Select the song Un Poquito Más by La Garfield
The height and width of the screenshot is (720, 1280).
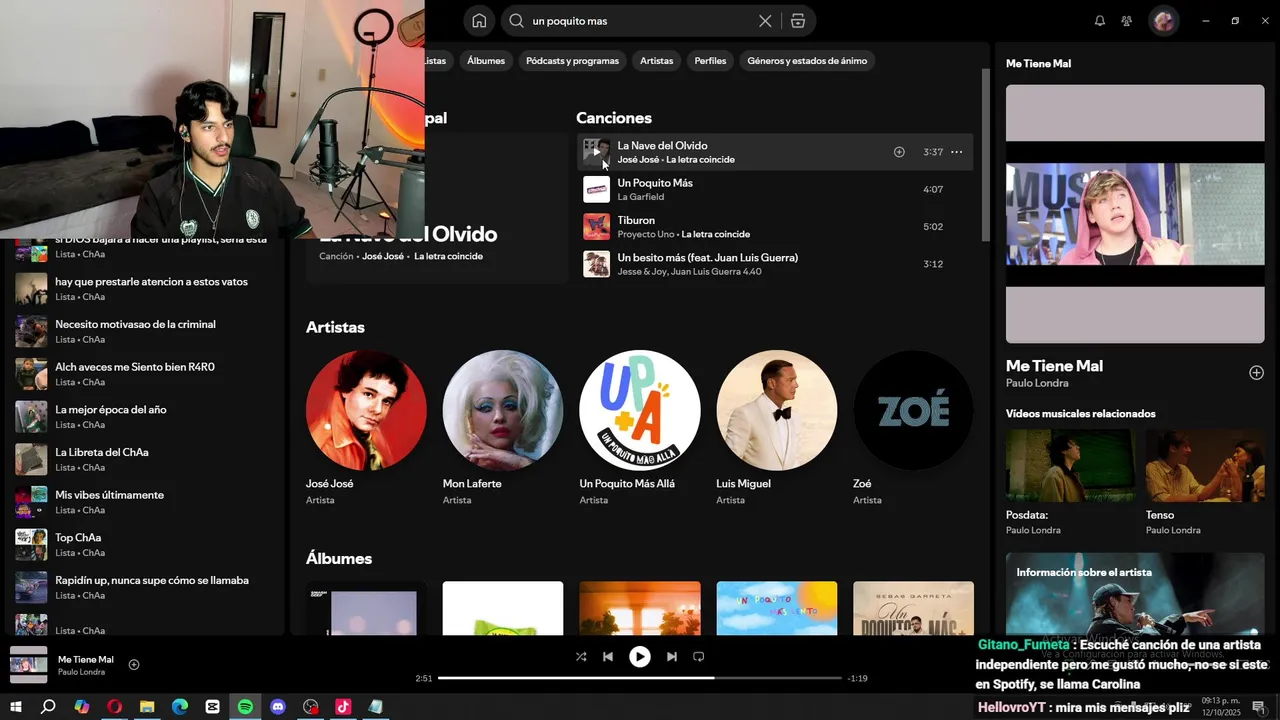point(775,189)
